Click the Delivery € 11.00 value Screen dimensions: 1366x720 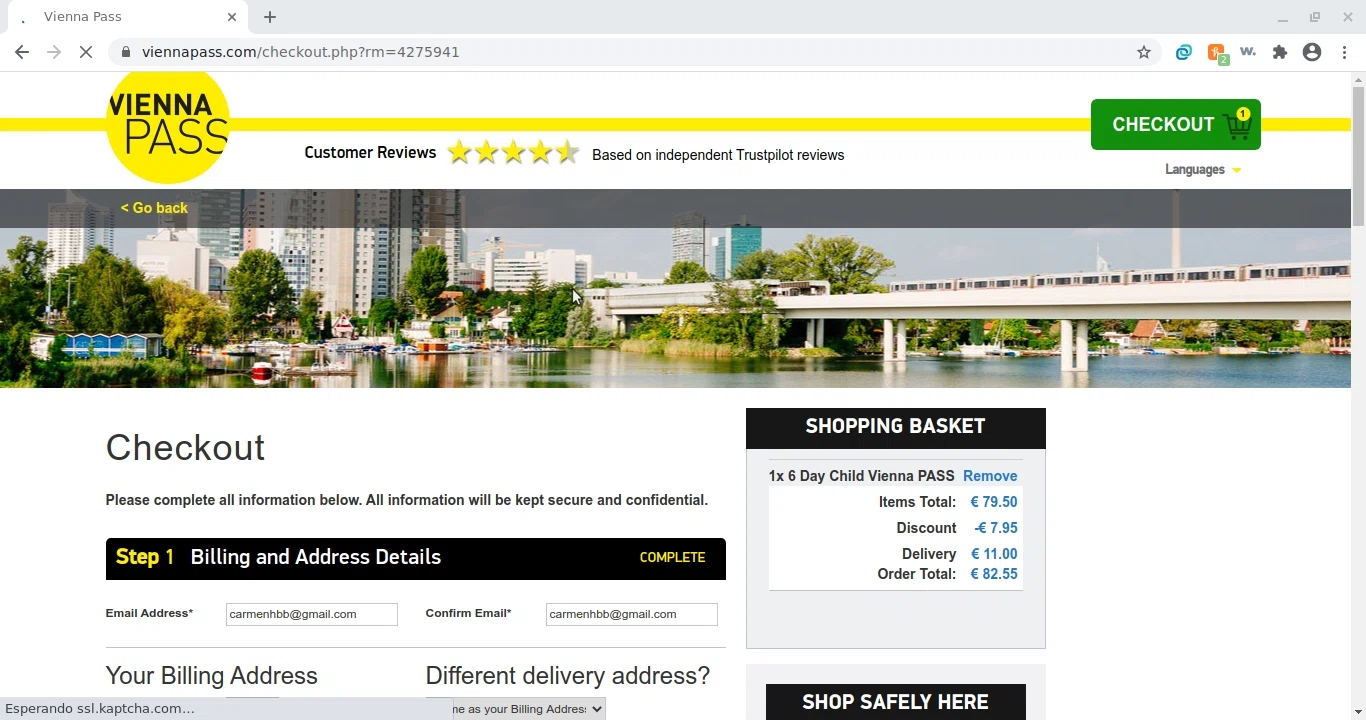994,554
